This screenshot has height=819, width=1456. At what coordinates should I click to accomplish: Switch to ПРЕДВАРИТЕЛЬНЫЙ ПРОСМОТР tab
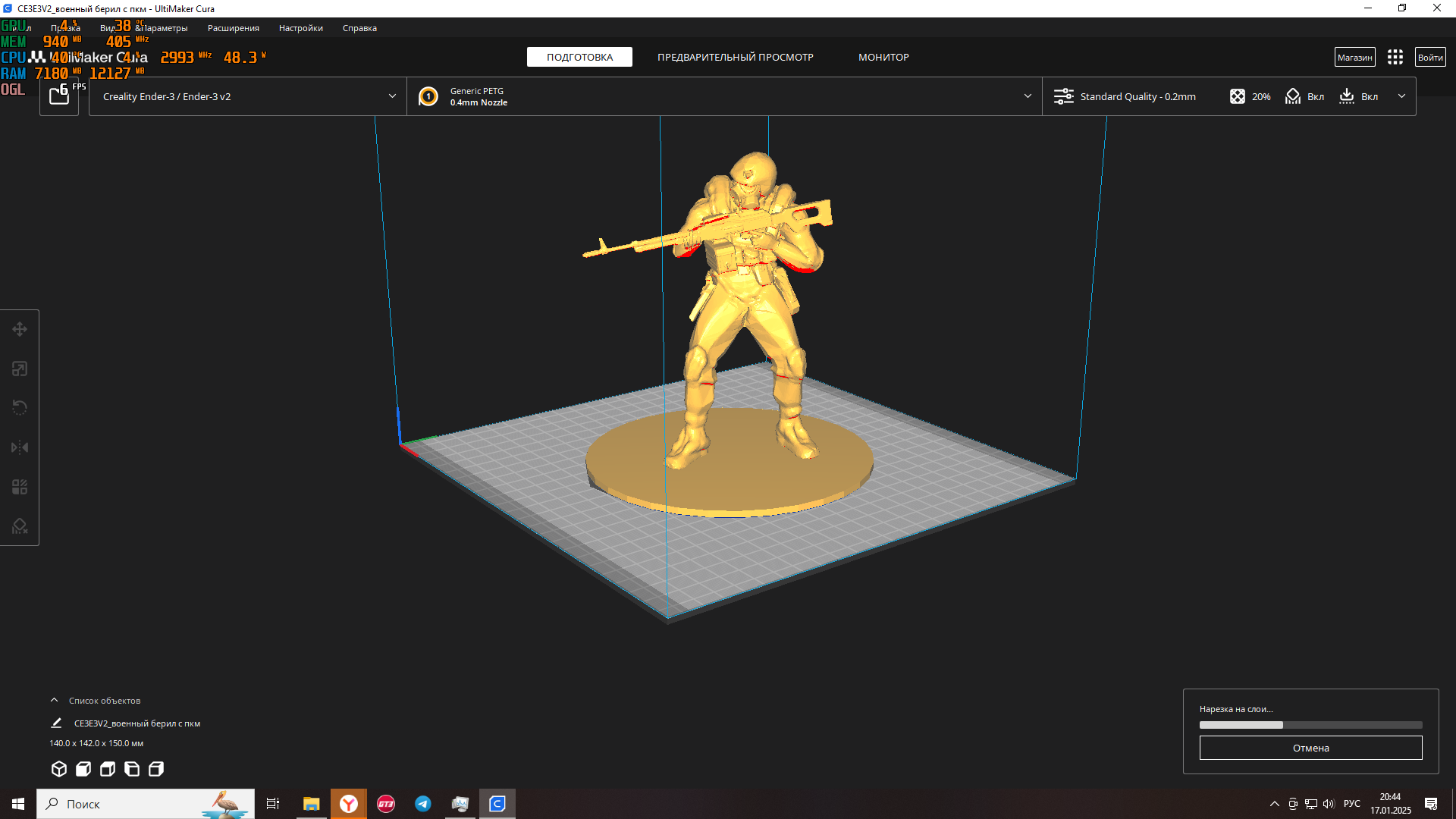(735, 57)
